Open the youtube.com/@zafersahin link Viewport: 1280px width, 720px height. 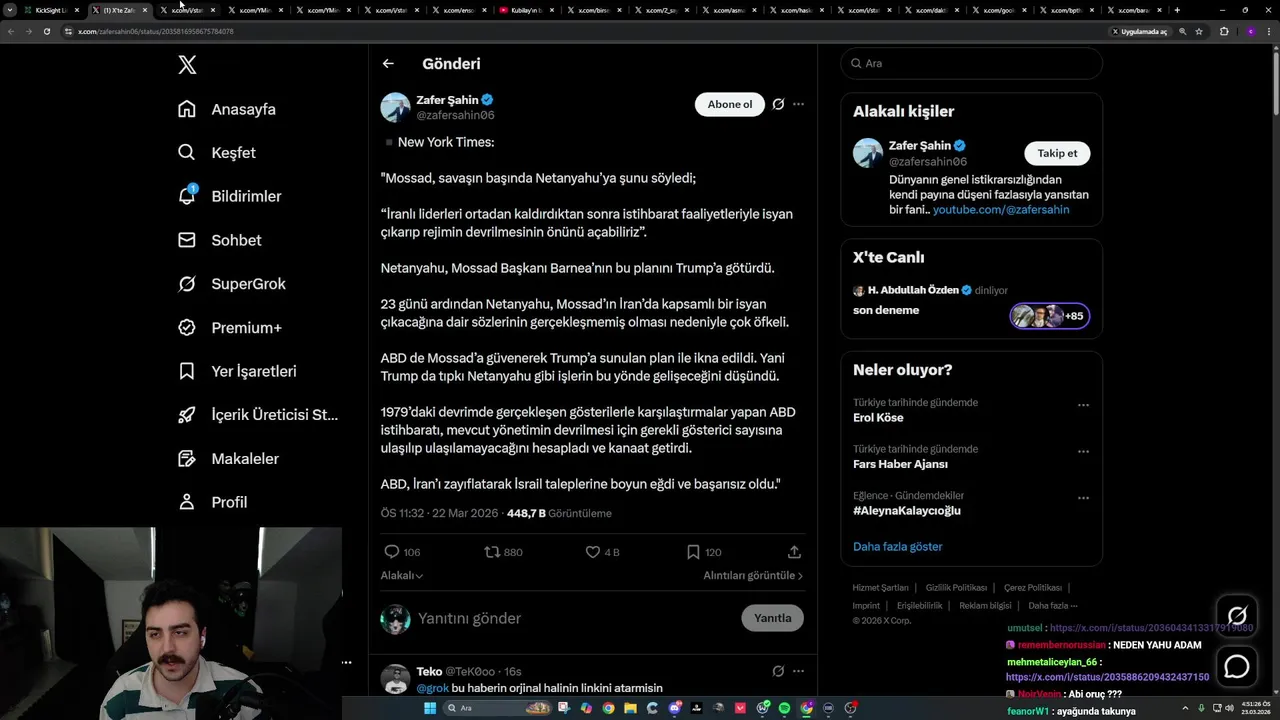click(x=1001, y=210)
